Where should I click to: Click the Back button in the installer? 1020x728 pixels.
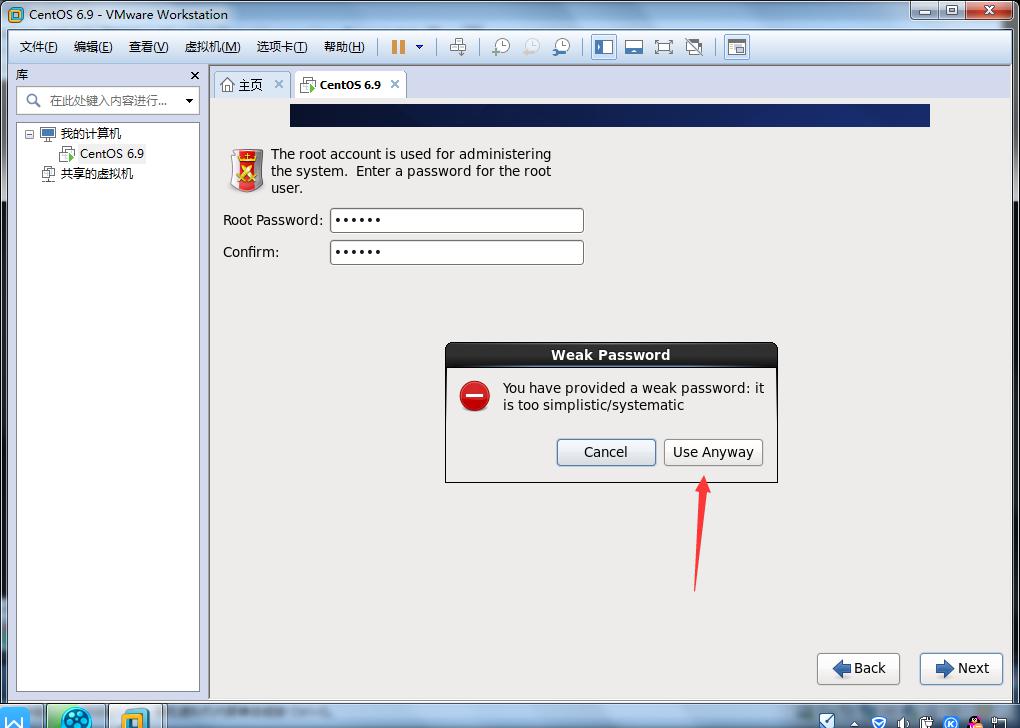(858, 669)
